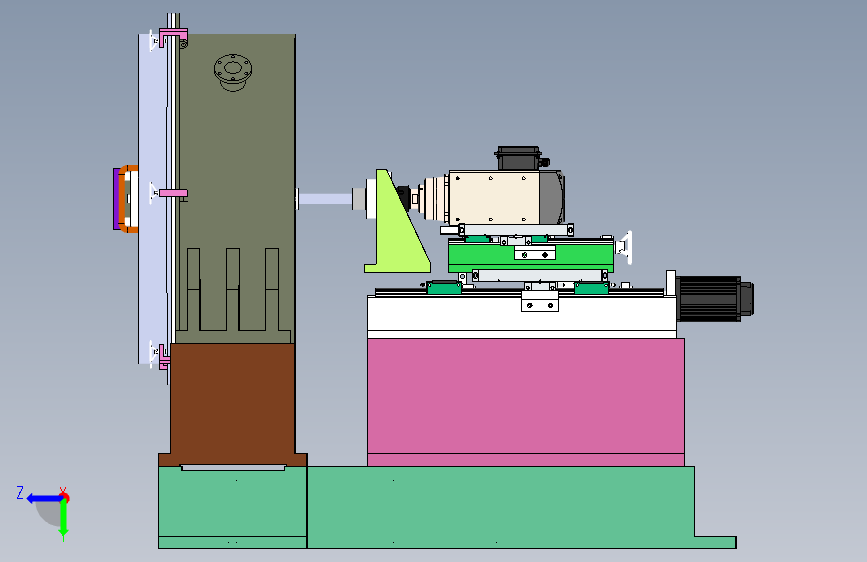The width and height of the screenshot is (867, 562).
Task: Select the brown pedestal under the column
Action: click(x=233, y=404)
